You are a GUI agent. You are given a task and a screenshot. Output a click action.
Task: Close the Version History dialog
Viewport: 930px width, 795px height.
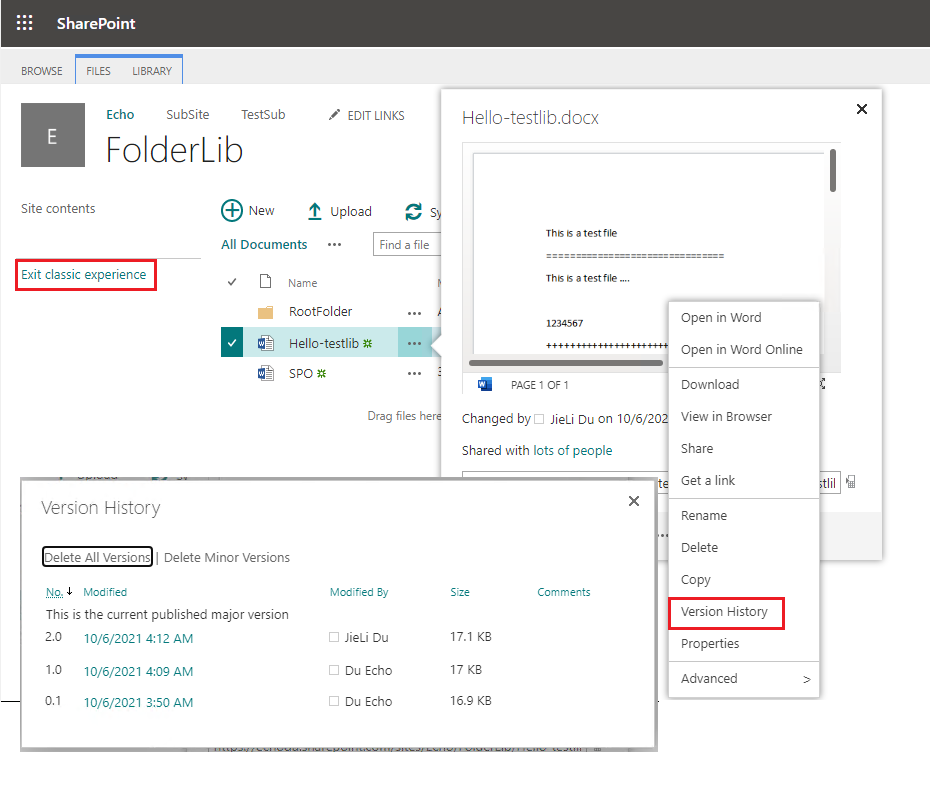click(633, 501)
